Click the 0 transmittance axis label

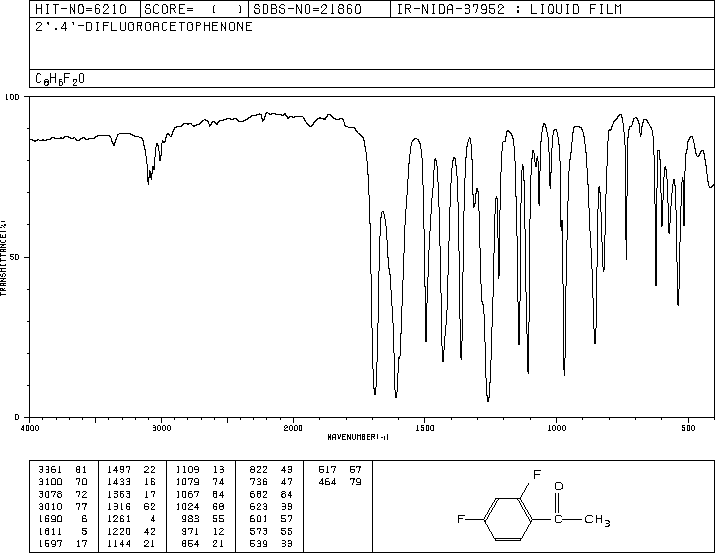(17, 417)
